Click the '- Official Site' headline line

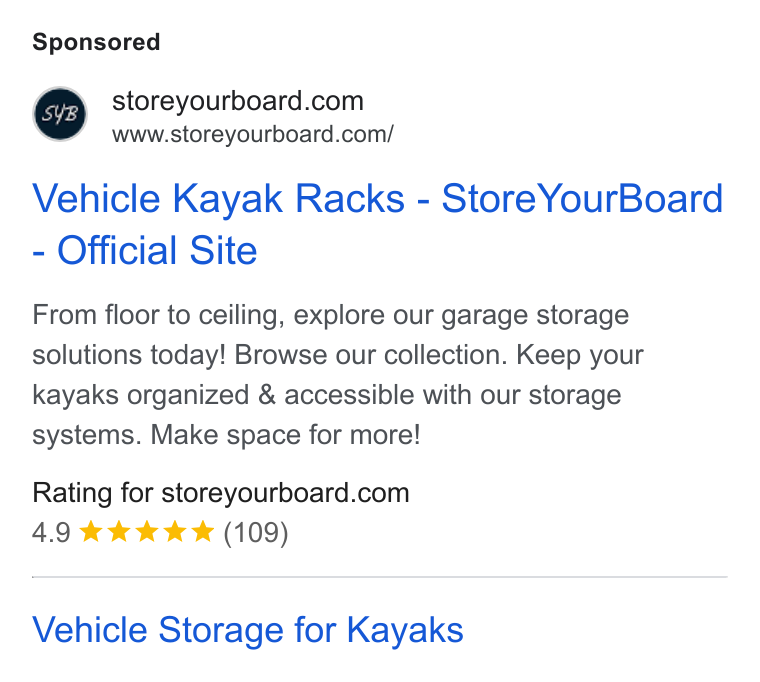144,251
